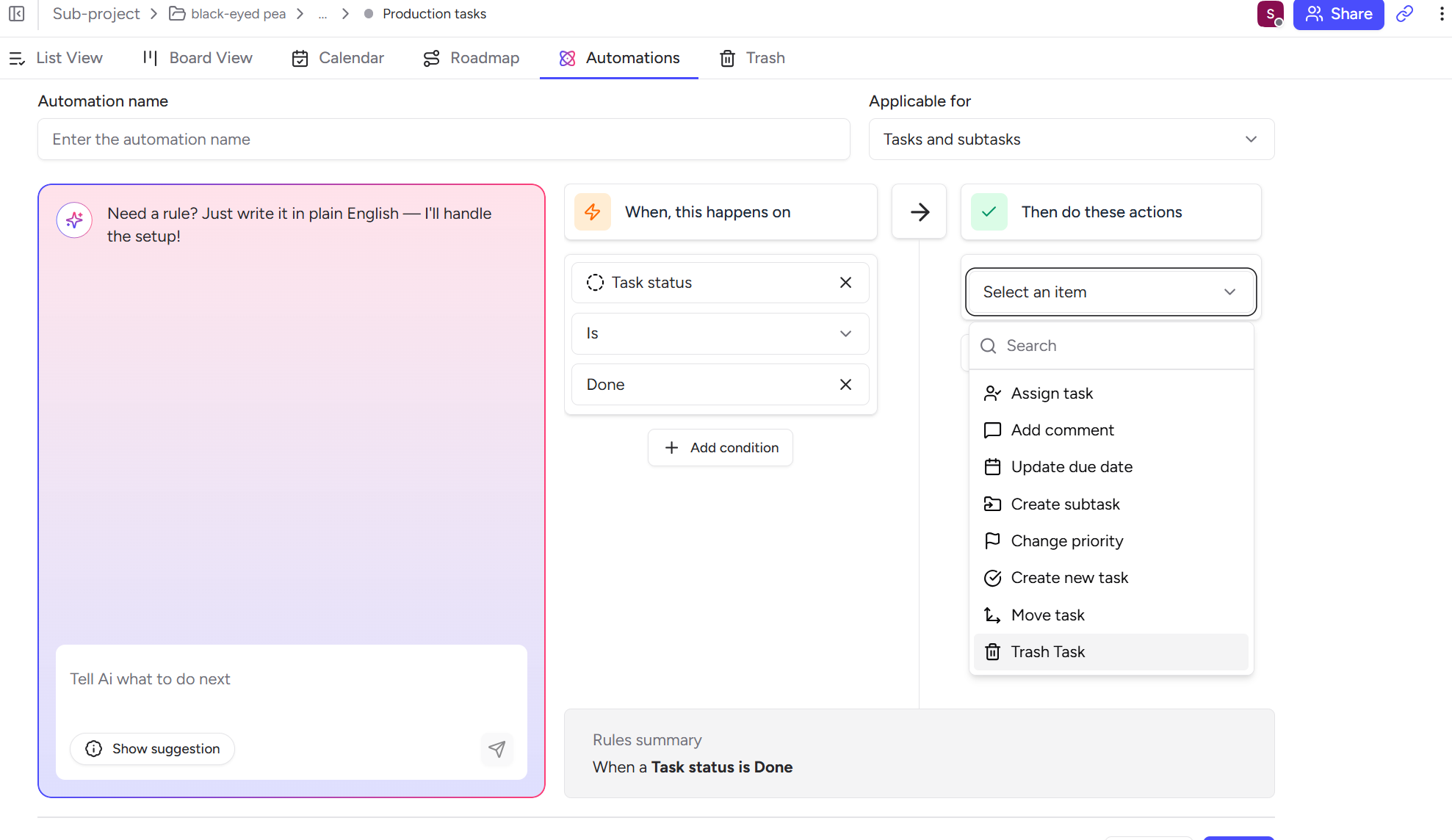Clear the Done status value
The image size is (1452, 840).
[845, 385]
